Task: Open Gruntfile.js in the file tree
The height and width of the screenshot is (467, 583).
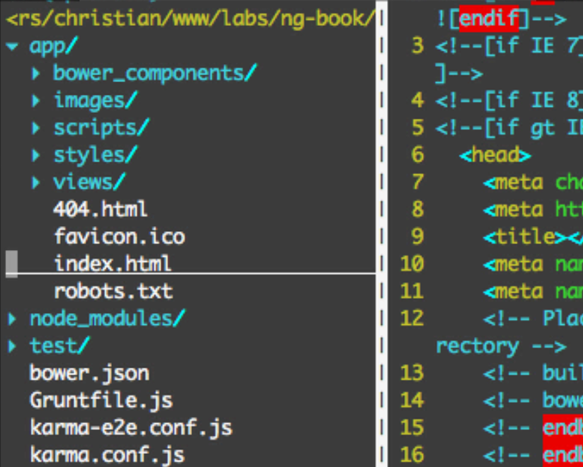Action: [x=102, y=400]
